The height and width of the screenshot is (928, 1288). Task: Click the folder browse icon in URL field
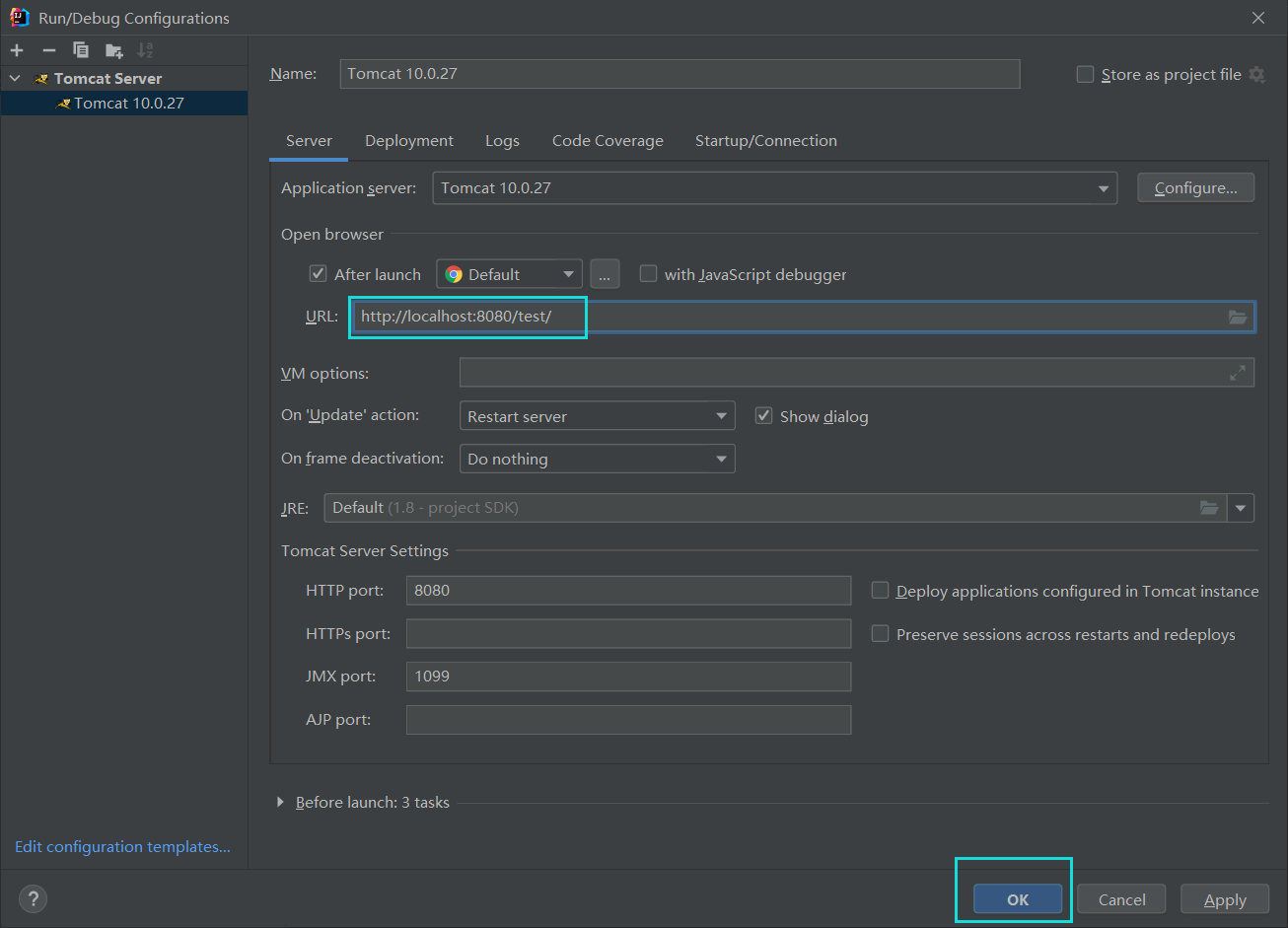1238,318
